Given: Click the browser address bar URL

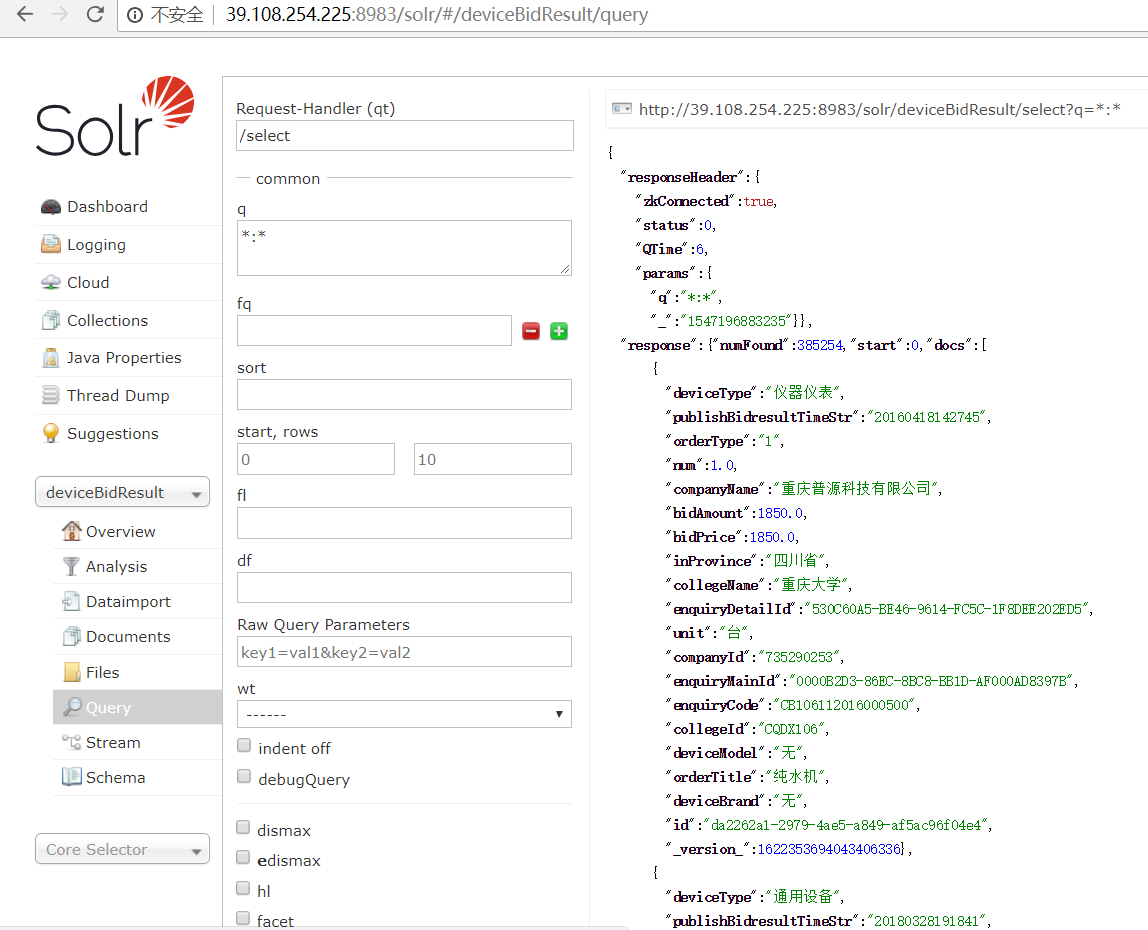Looking at the screenshot, I should click(437, 15).
